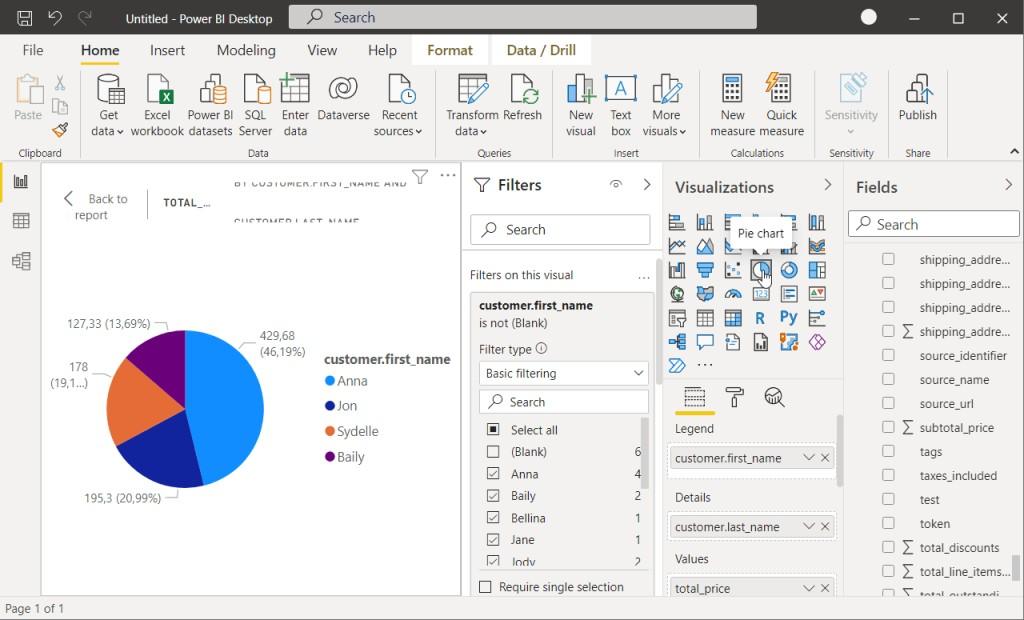Screen dimensions: 1024x620
Task: Open the Recent sources dropdown
Action: point(399,105)
